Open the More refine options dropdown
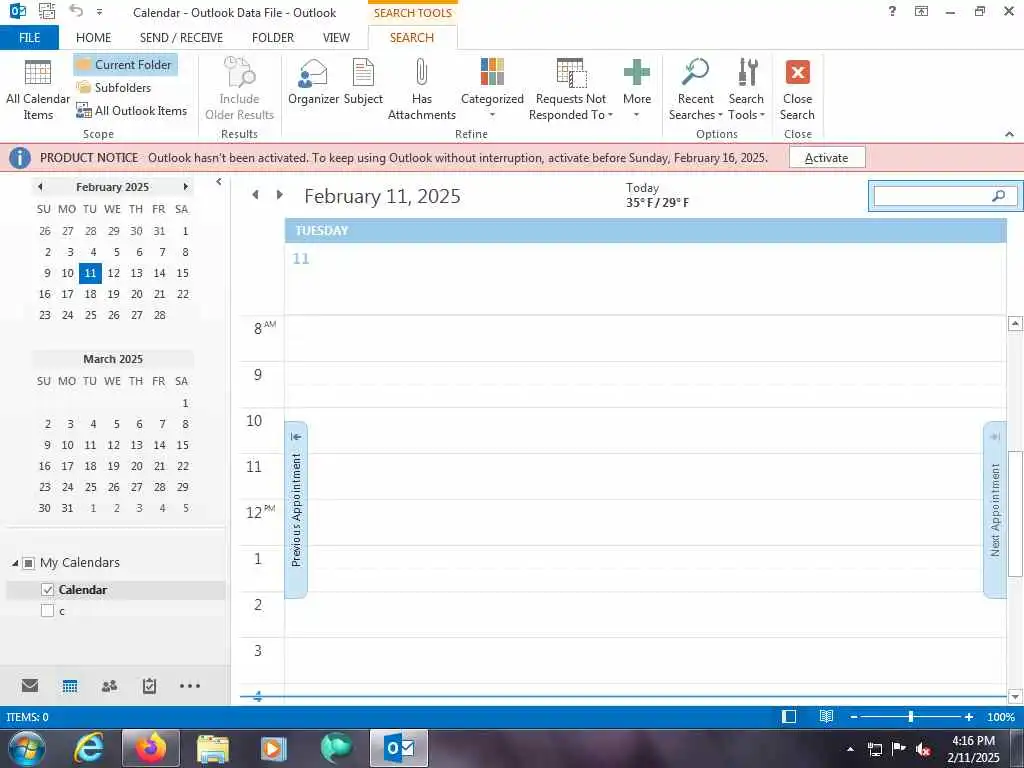 click(x=637, y=89)
